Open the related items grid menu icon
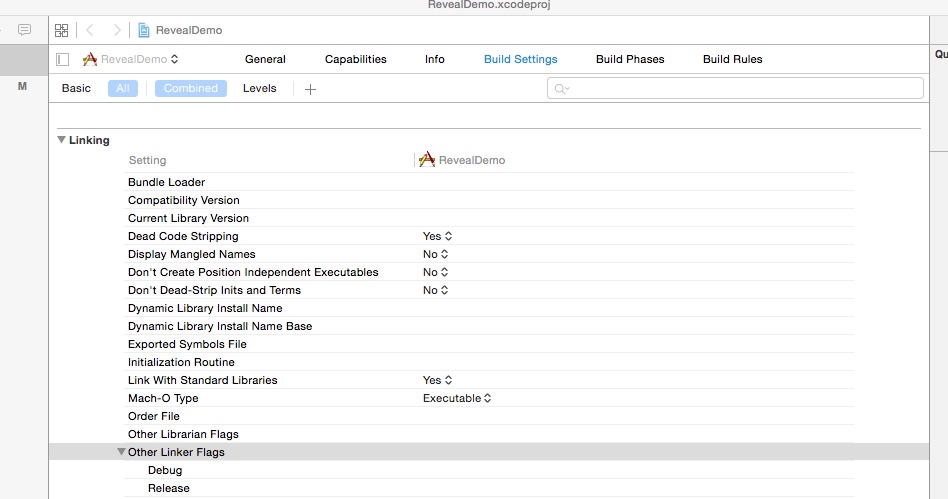The width and height of the screenshot is (948, 499). pyautogui.click(x=61, y=30)
